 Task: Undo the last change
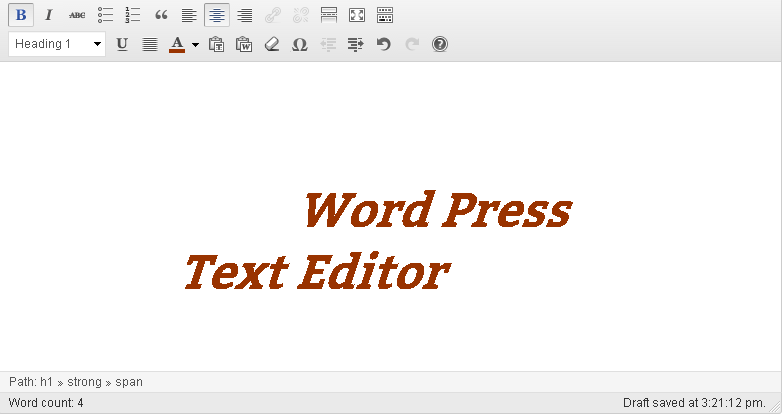(384, 44)
